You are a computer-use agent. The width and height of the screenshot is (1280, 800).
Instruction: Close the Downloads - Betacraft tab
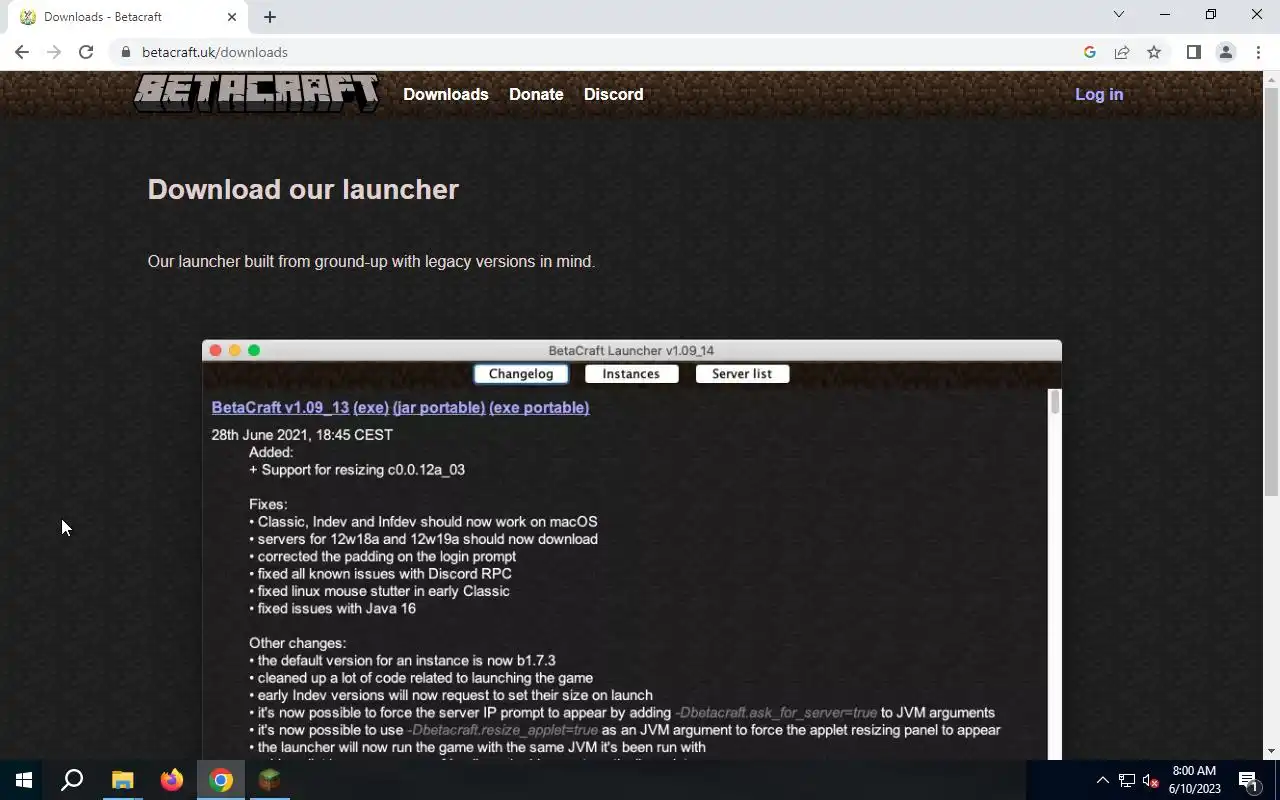click(x=232, y=17)
